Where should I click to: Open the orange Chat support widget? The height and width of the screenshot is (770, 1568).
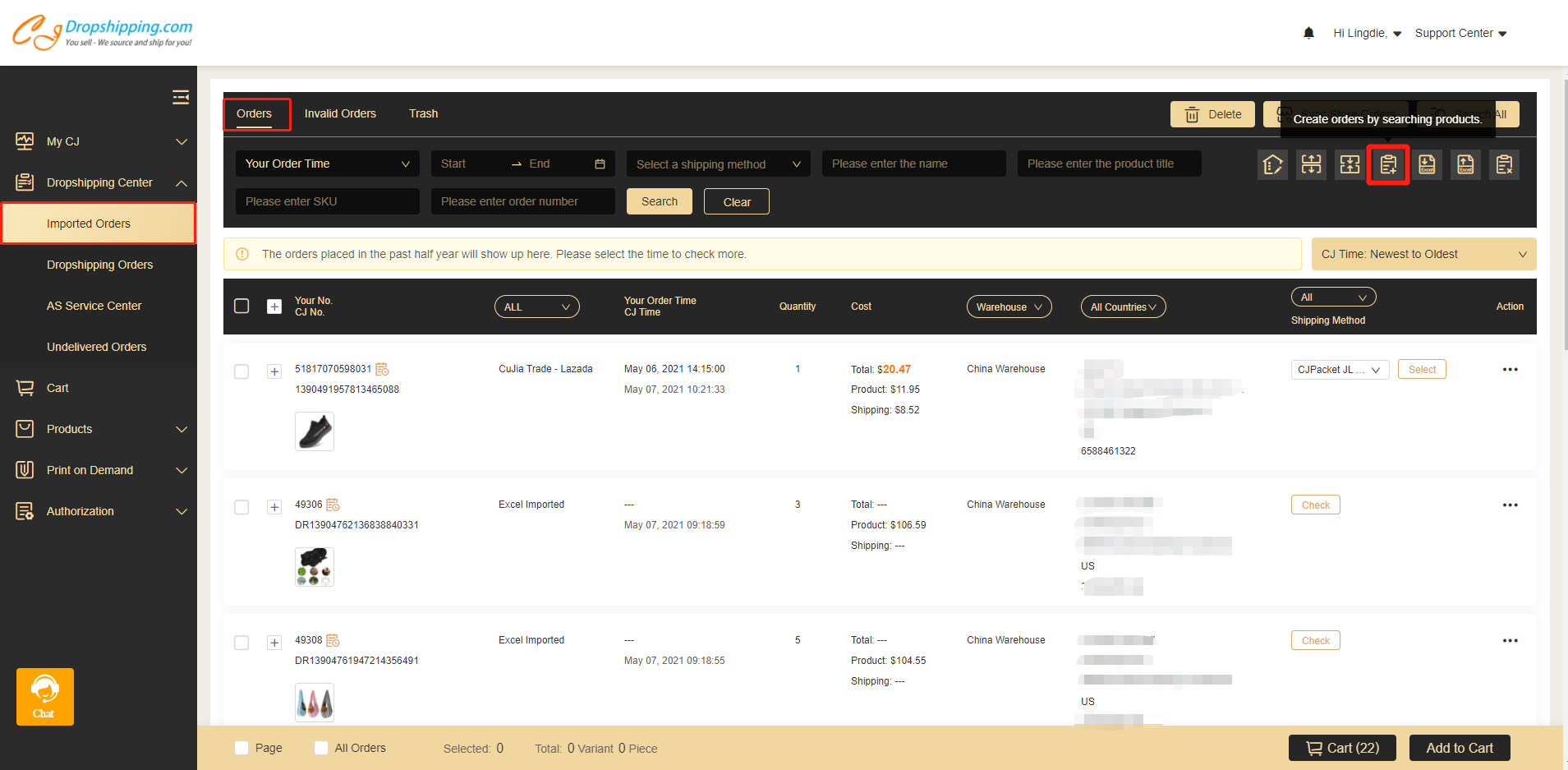pos(44,696)
